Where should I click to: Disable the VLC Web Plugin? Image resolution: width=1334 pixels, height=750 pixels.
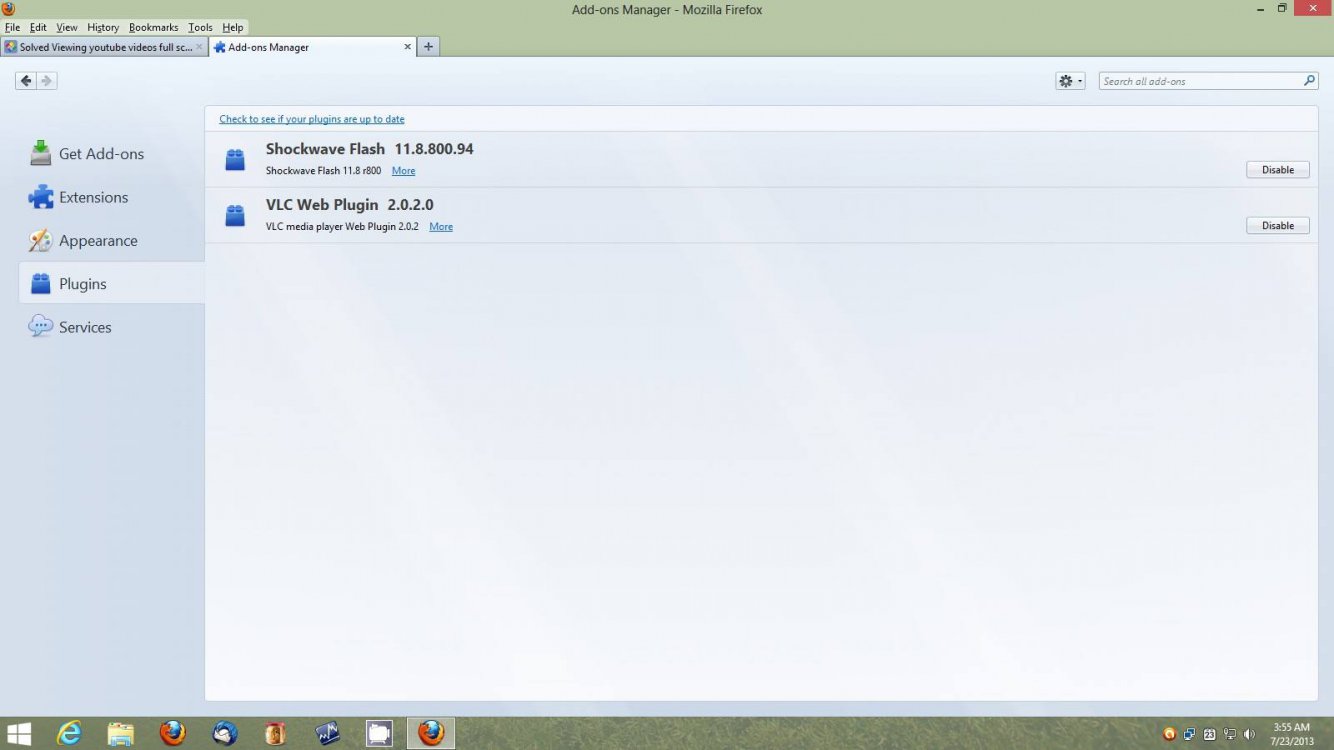(x=1278, y=226)
